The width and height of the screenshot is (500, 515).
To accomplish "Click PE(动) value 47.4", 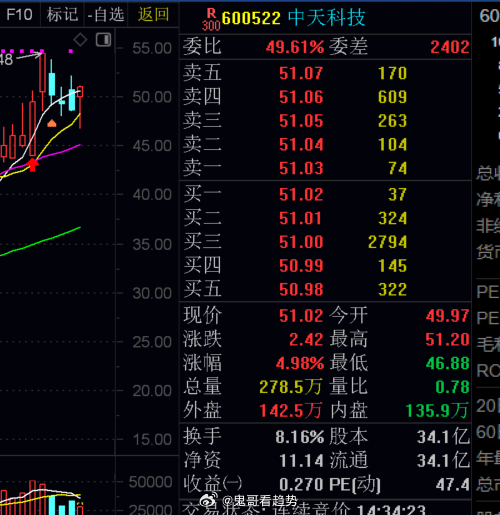I will tap(452, 485).
